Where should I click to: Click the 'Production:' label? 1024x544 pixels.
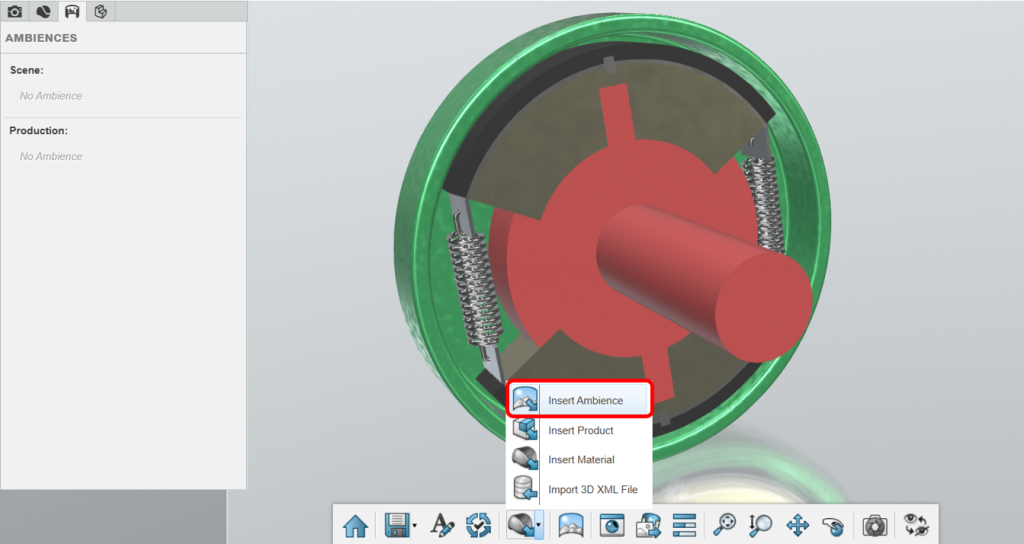(39, 131)
